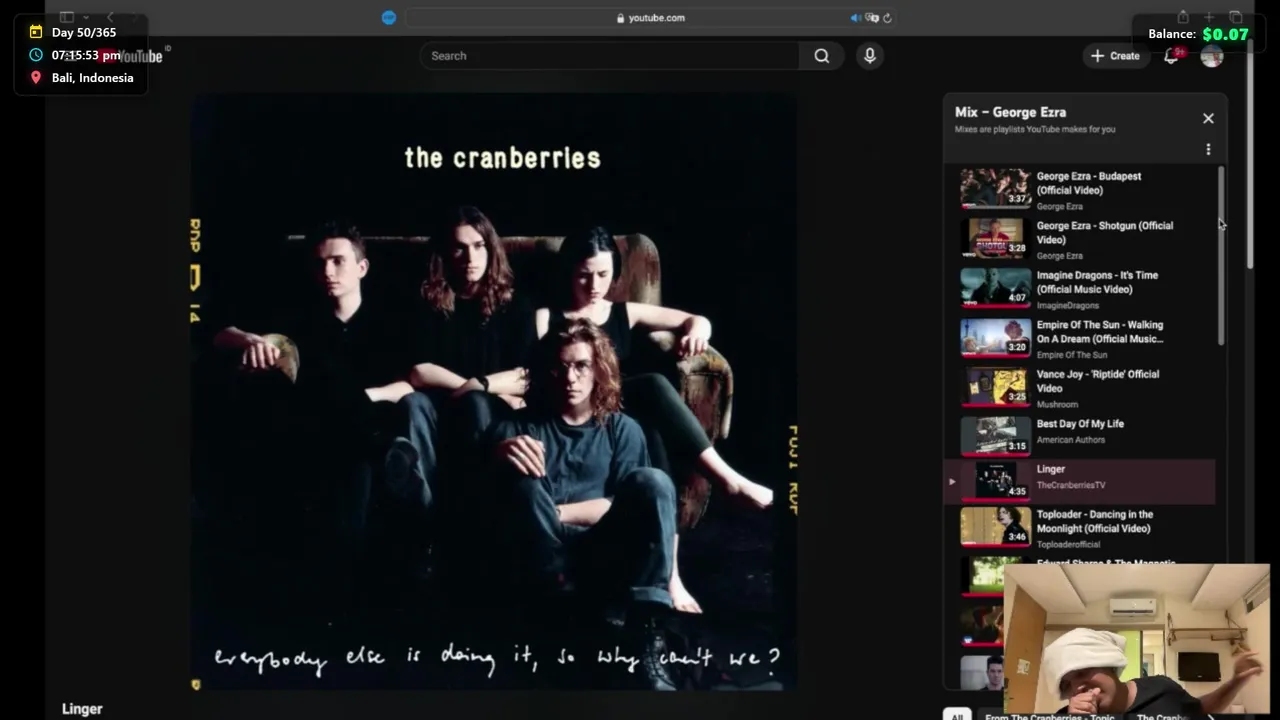This screenshot has width=1280, height=720.
Task: Select Best Day Of My Life by American Authors
Action: (x=1080, y=435)
